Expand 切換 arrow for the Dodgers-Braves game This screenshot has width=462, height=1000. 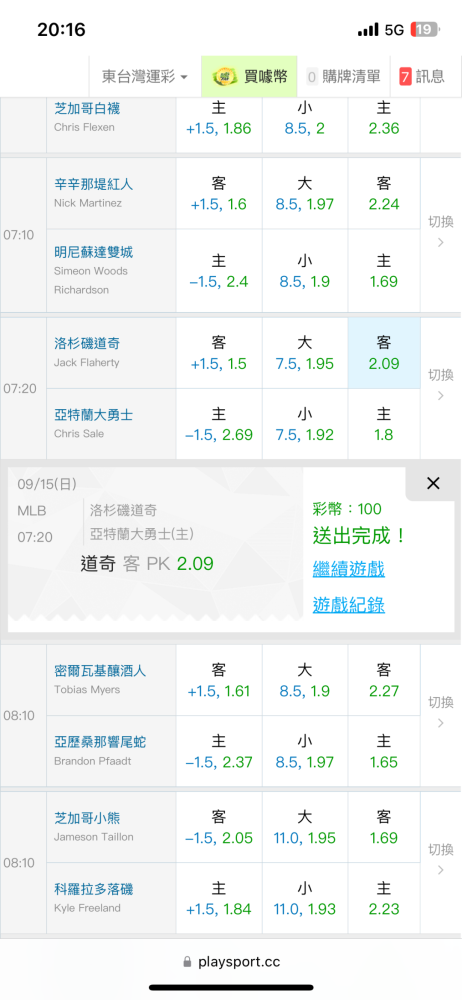tap(440, 385)
